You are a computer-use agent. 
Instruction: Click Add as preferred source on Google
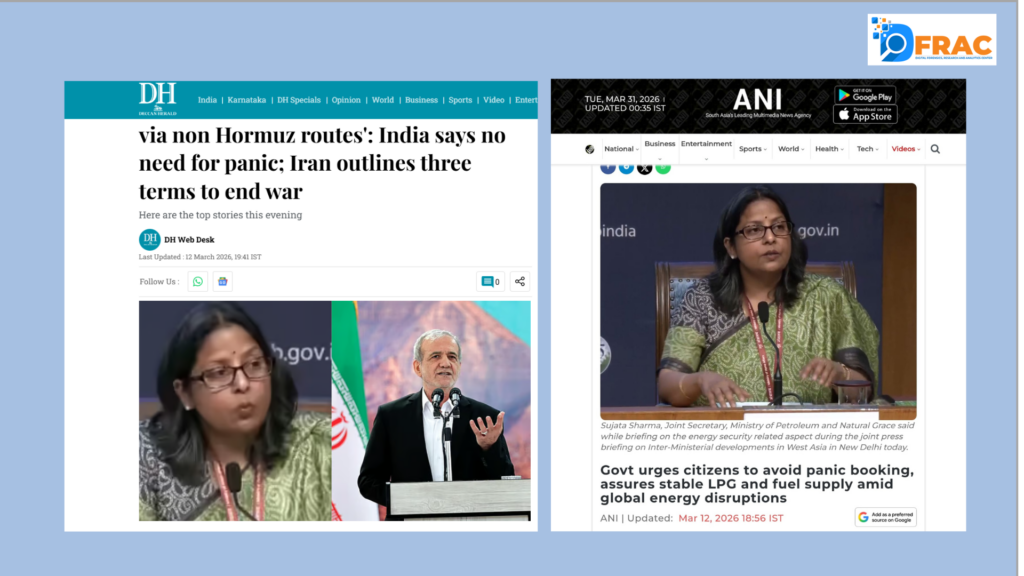(886, 517)
